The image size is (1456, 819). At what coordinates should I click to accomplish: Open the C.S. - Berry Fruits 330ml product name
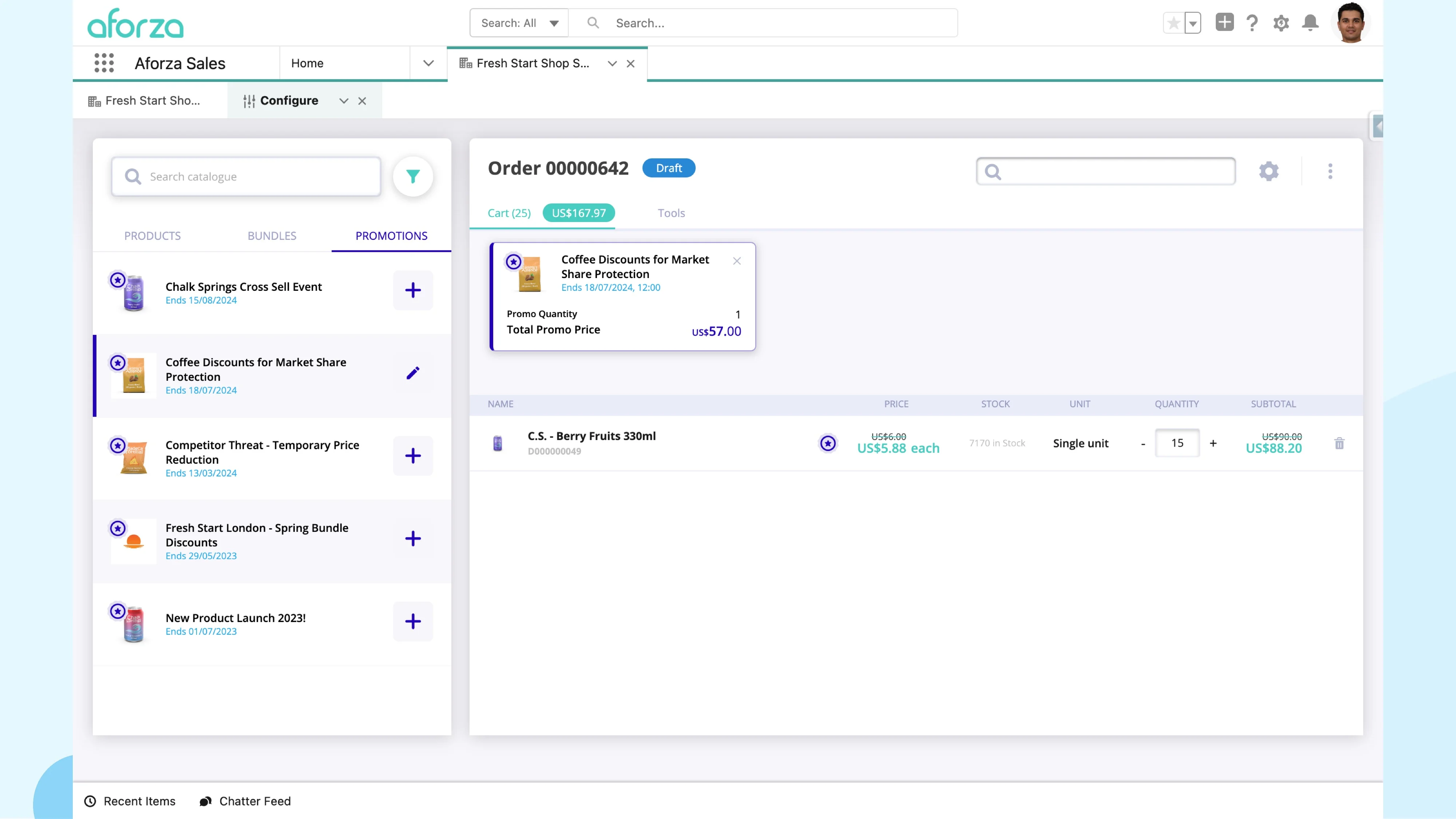pos(591,436)
